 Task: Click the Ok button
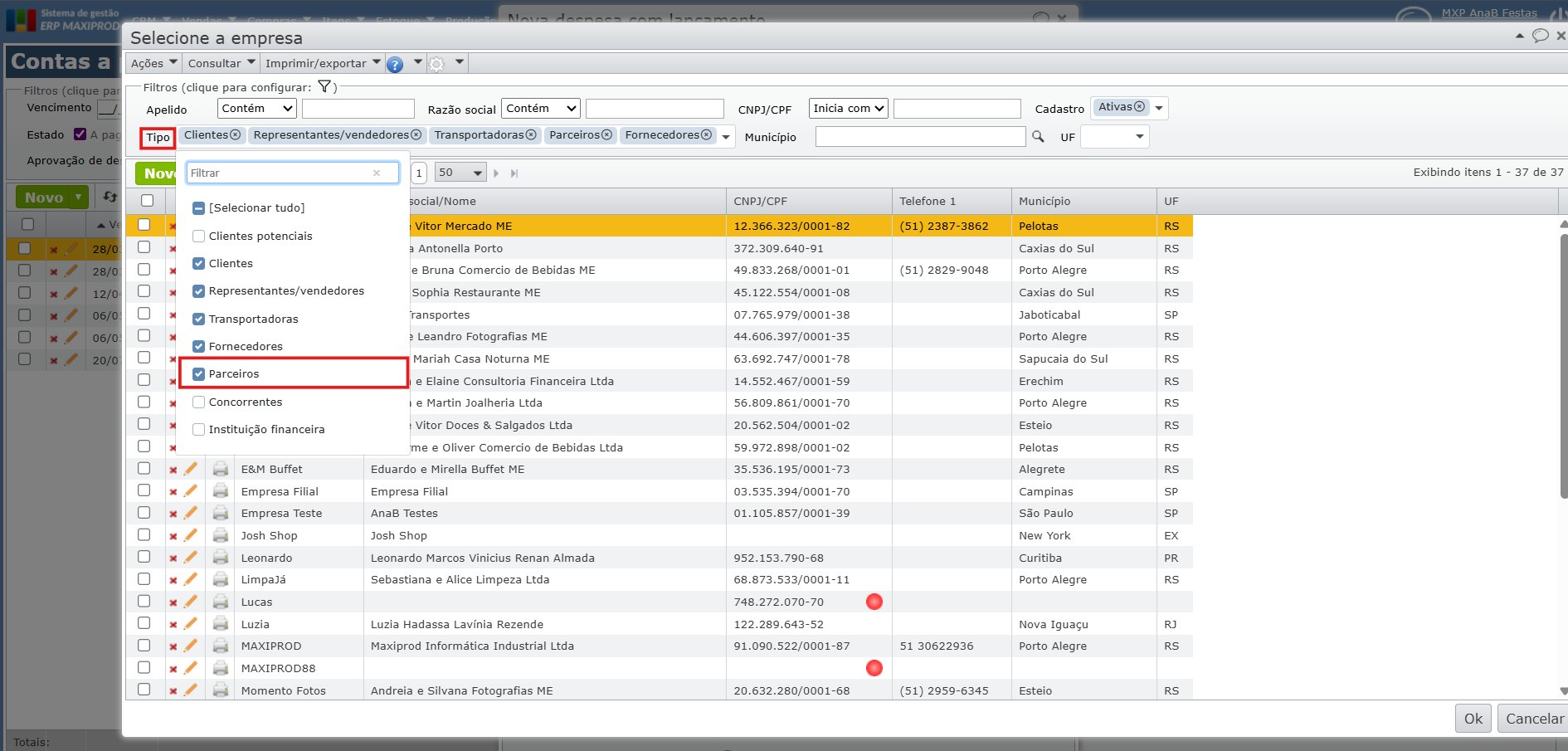tap(1473, 719)
